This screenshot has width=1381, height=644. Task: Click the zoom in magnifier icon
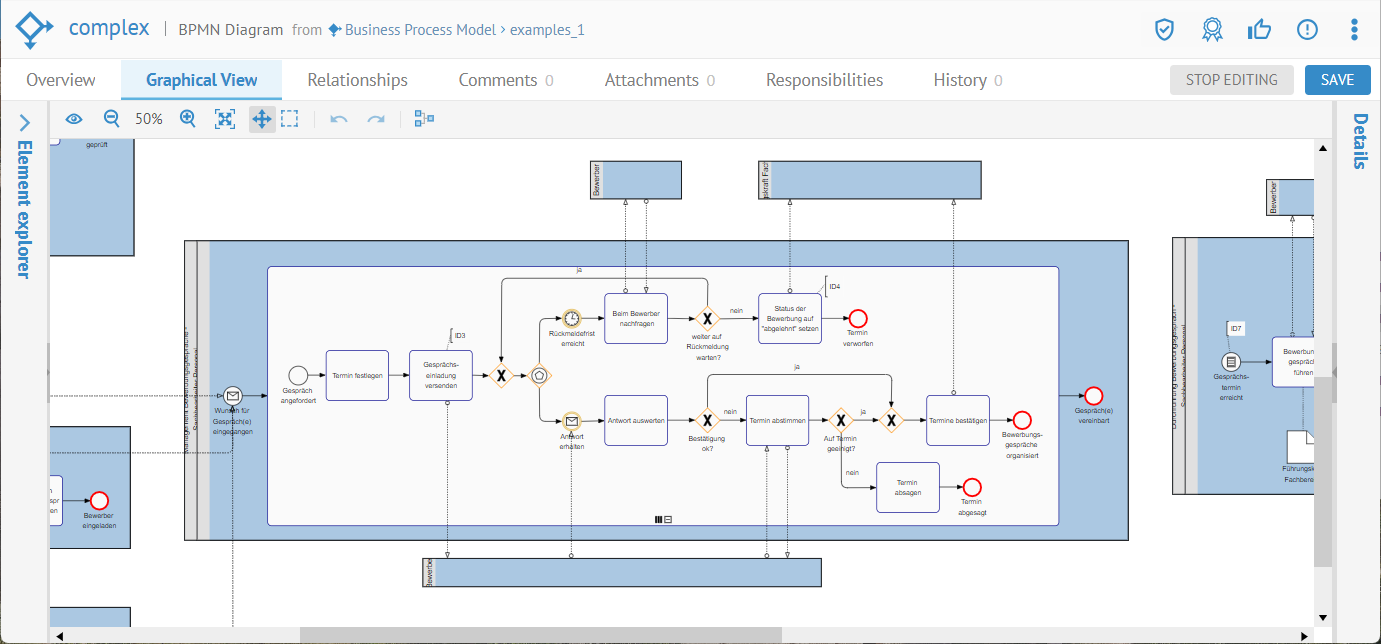coord(187,119)
